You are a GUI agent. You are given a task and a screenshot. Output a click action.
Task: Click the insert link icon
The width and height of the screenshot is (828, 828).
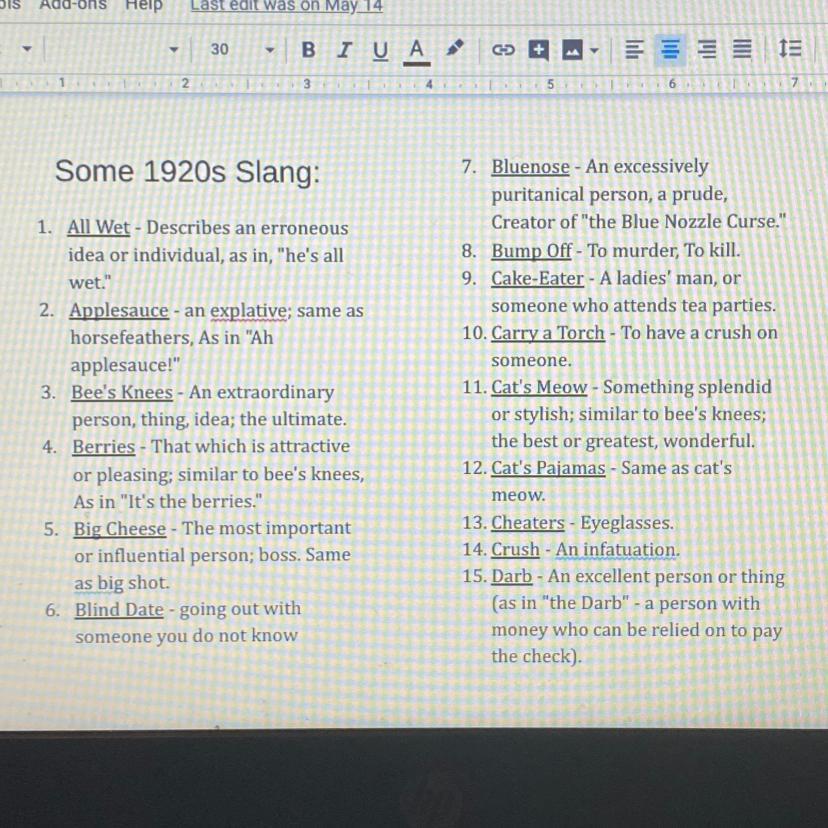point(503,50)
